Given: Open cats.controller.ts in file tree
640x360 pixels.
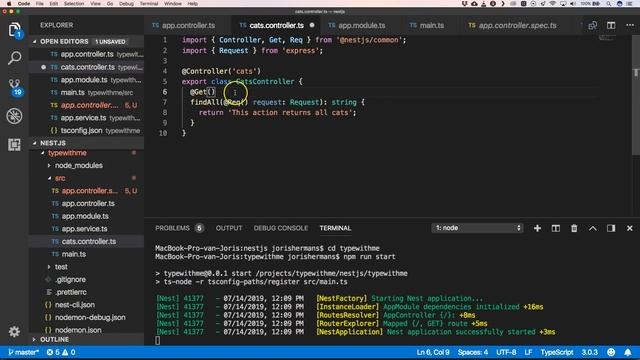Looking at the screenshot, I should 89,242.
